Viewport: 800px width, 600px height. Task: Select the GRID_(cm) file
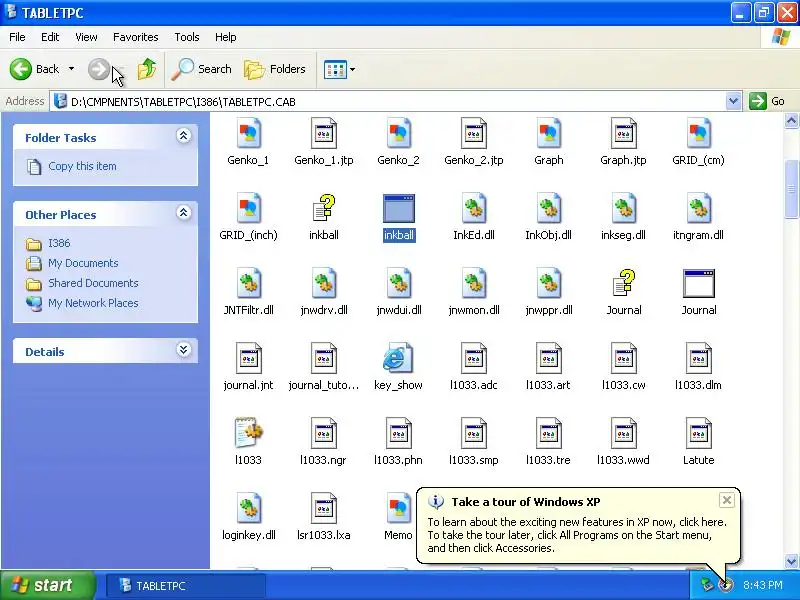698,142
